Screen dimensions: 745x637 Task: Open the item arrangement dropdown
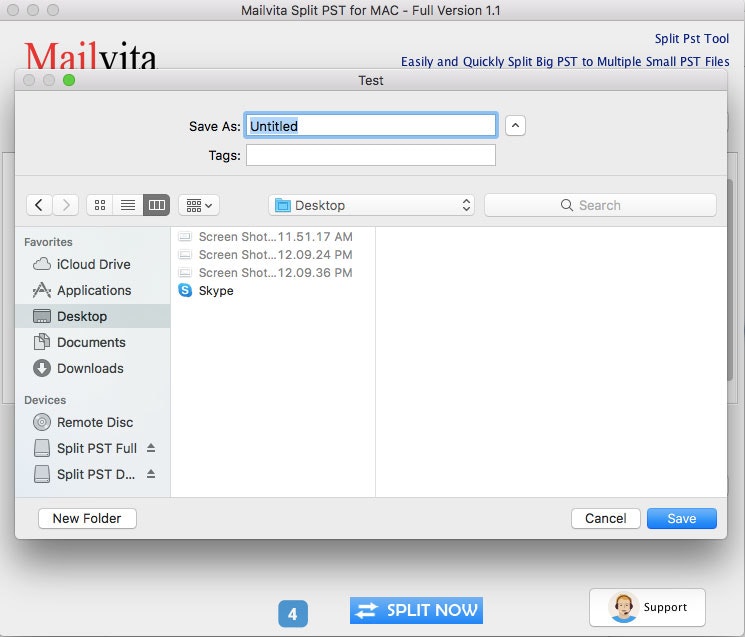(x=199, y=205)
